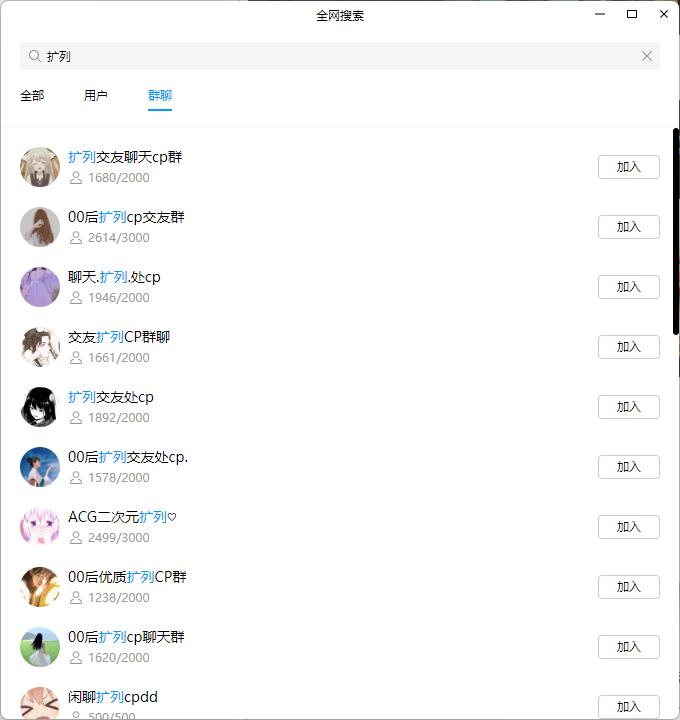Click purple avatar of 聊天.扩列.处cp
The width and height of the screenshot is (680, 720).
[x=40, y=287]
